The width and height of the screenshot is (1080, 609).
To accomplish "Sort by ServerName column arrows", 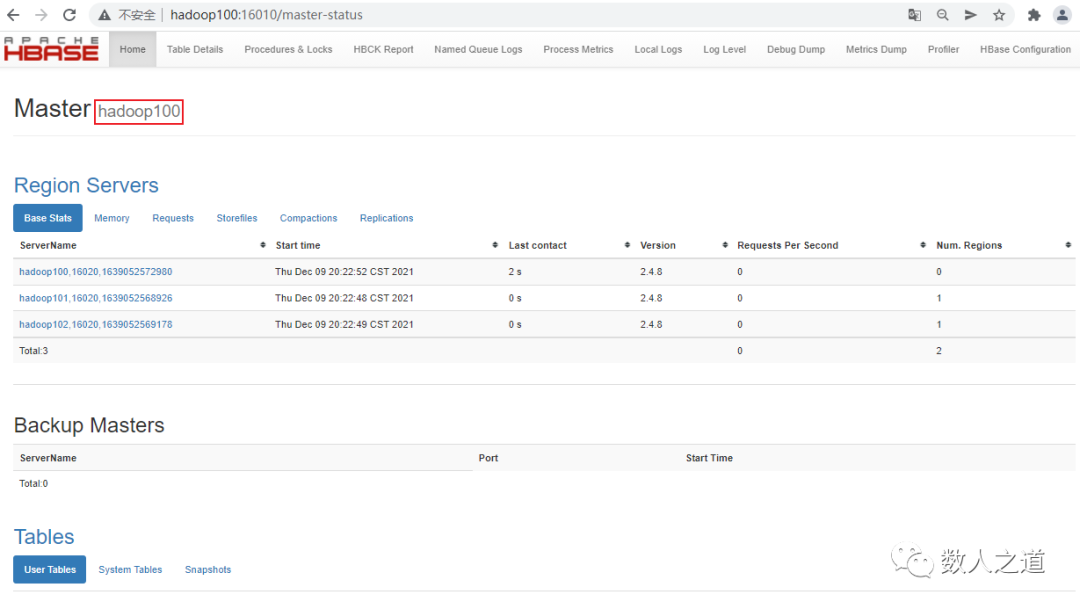I will [262, 245].
